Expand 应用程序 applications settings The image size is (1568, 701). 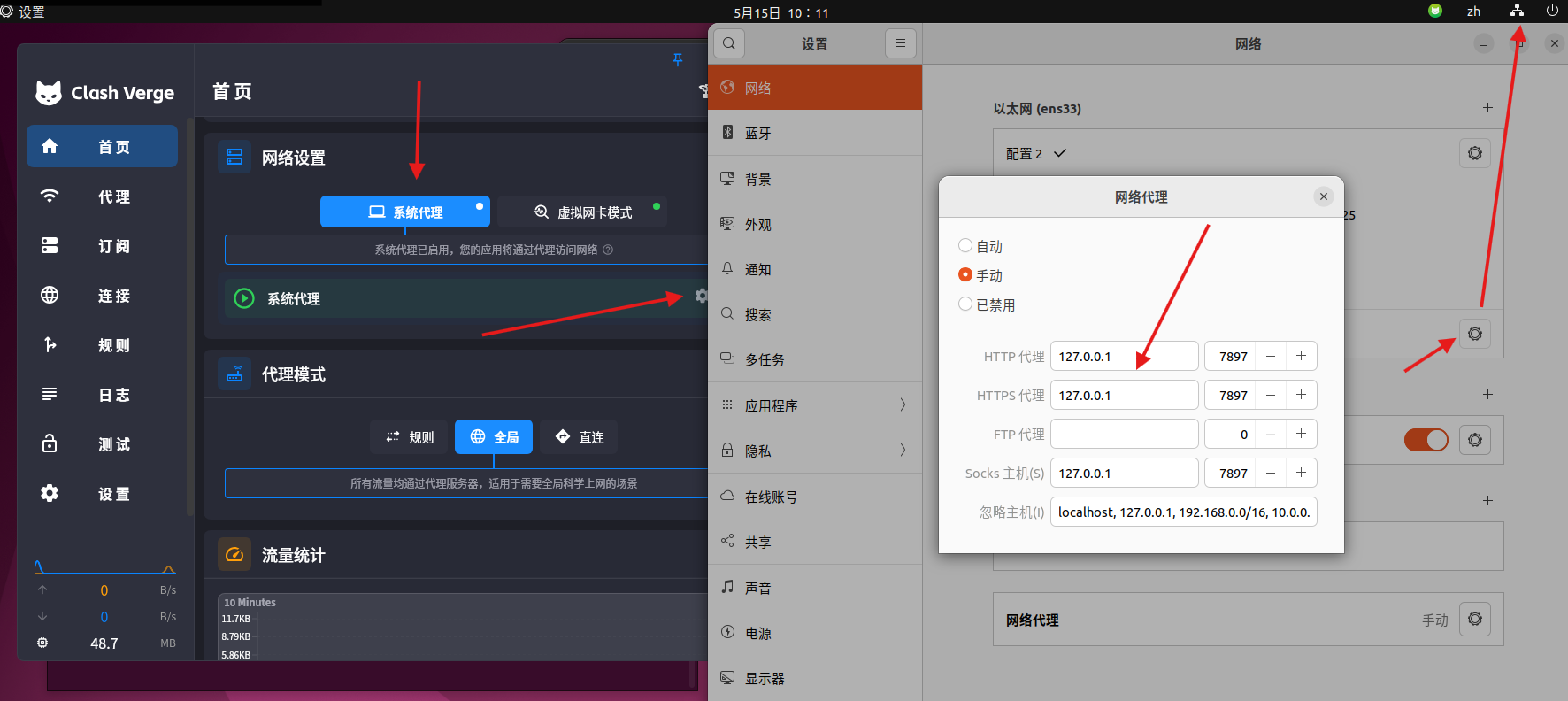click(815, 405)
